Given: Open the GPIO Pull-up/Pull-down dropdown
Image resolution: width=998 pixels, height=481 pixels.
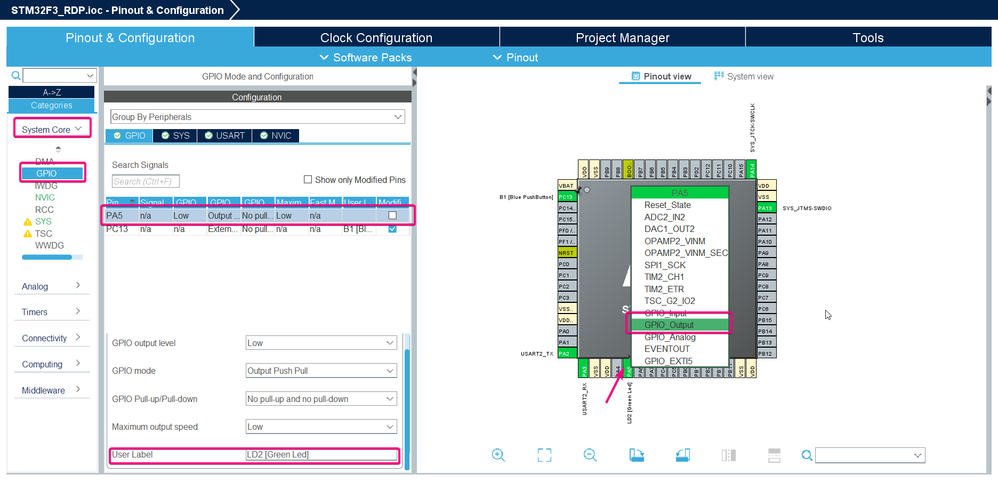Looking at the screenshot, I should coord(321,399).
